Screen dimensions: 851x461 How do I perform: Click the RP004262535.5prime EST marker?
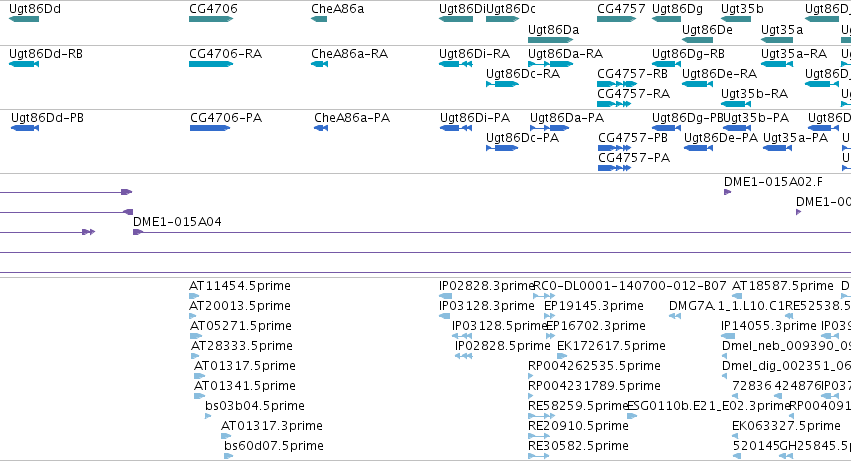[530, 376]
